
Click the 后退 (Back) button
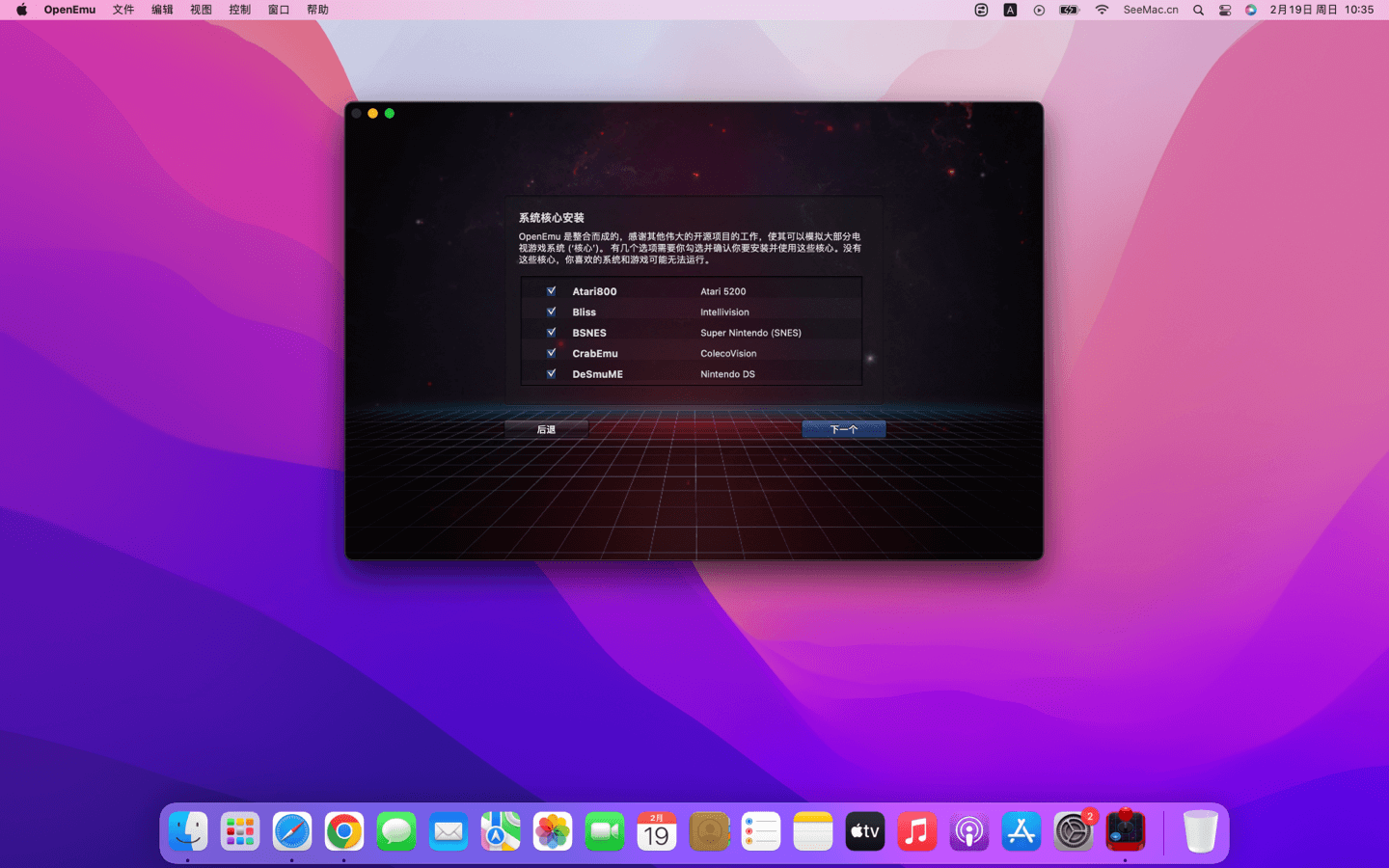point(546,429)
